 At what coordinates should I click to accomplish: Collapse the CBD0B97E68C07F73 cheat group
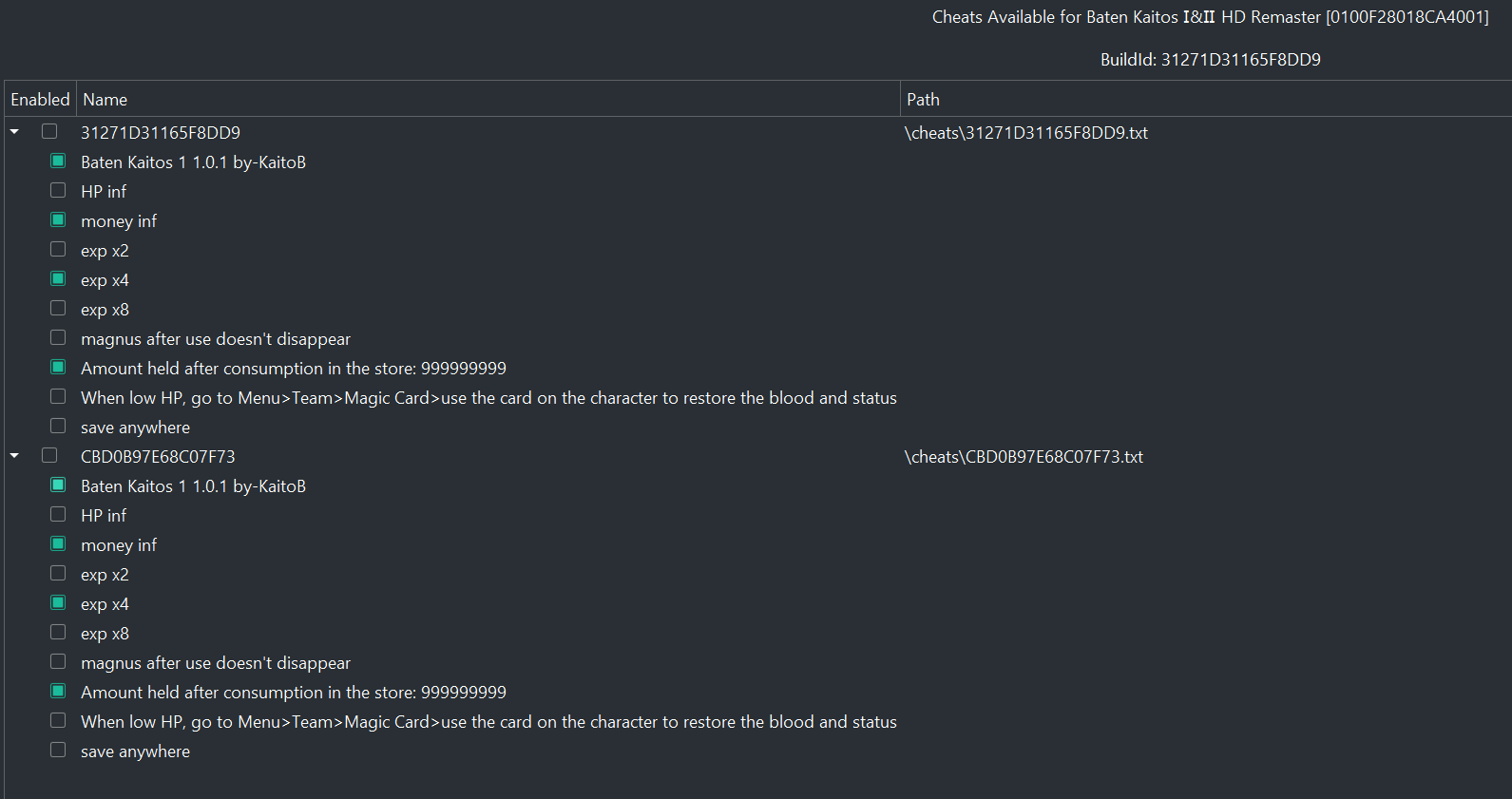[14, 456]
